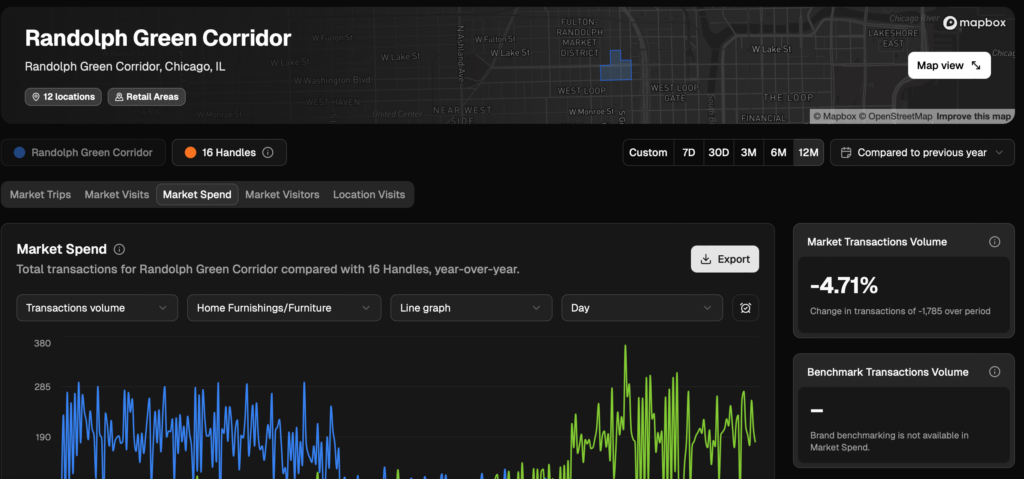Select the 7D time range

pyautogui.click(x=688, y=152)
